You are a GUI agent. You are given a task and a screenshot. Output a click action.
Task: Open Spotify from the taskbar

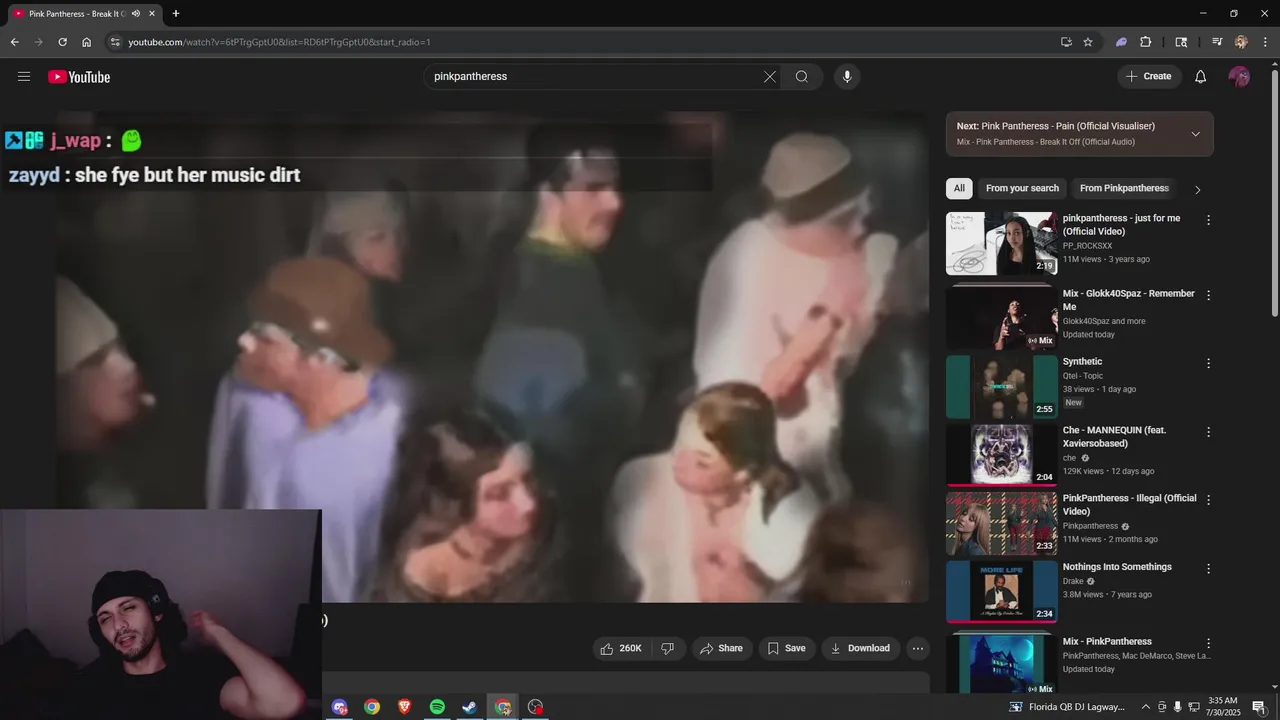[437, 707]
